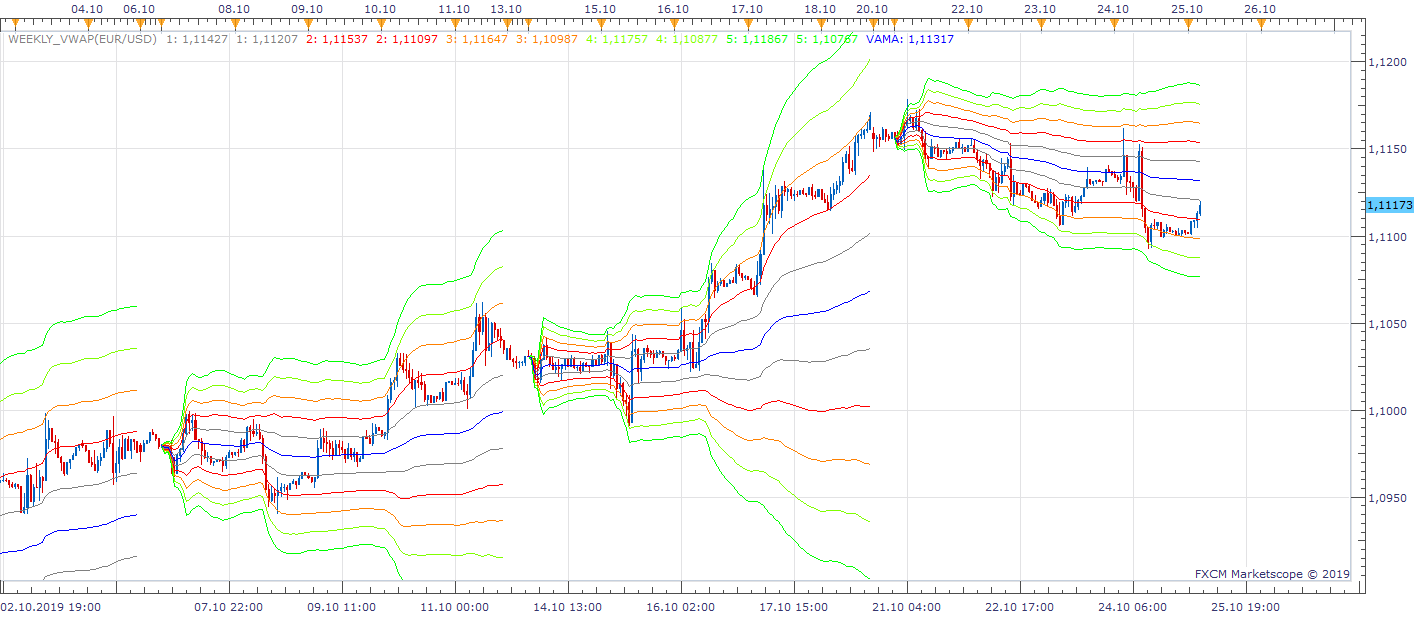Select the orange triangle marker below 08.10
Screen dimensions: 1423x619
point(234,22)
